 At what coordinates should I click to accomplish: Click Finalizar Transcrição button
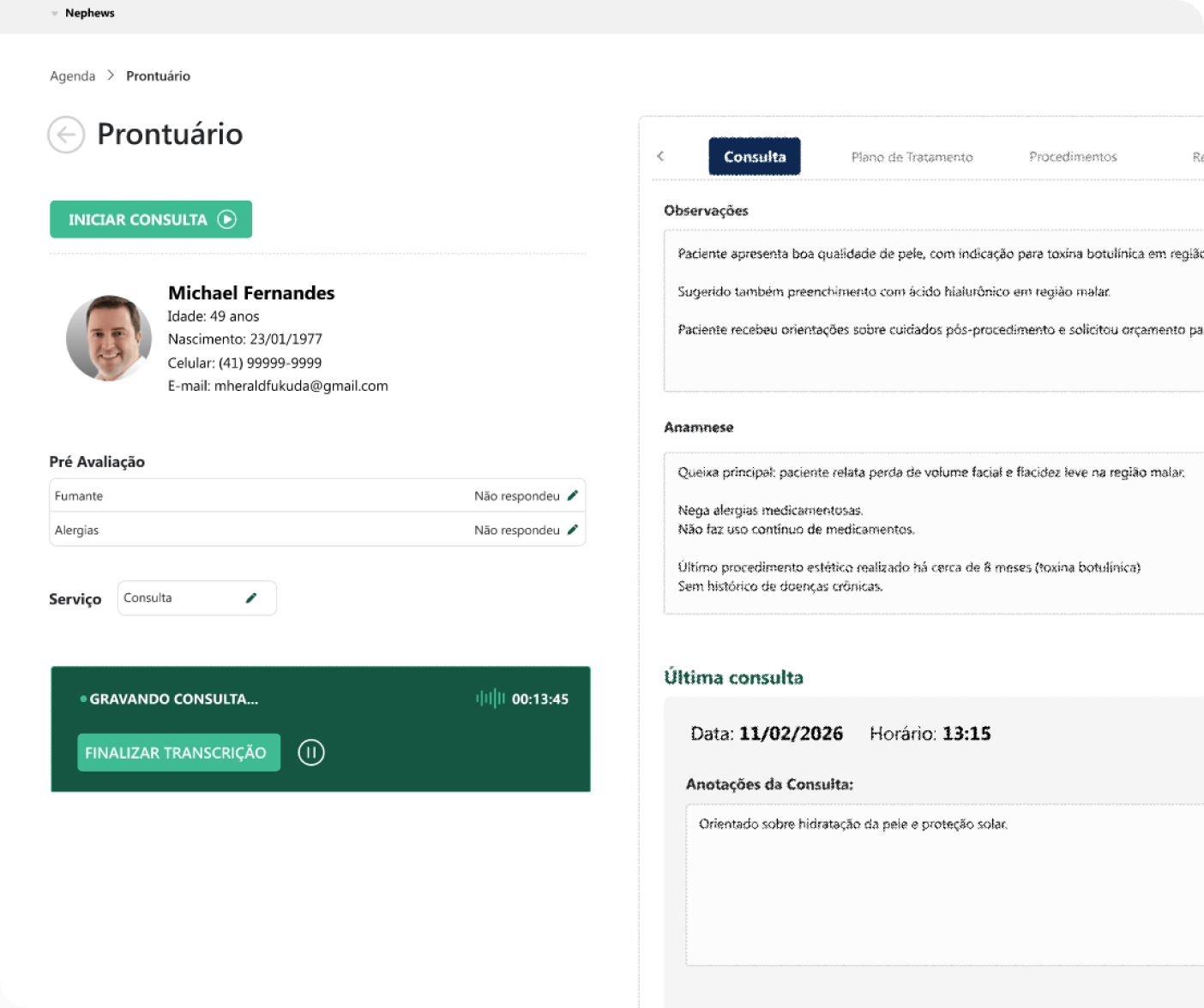(179, 753)
